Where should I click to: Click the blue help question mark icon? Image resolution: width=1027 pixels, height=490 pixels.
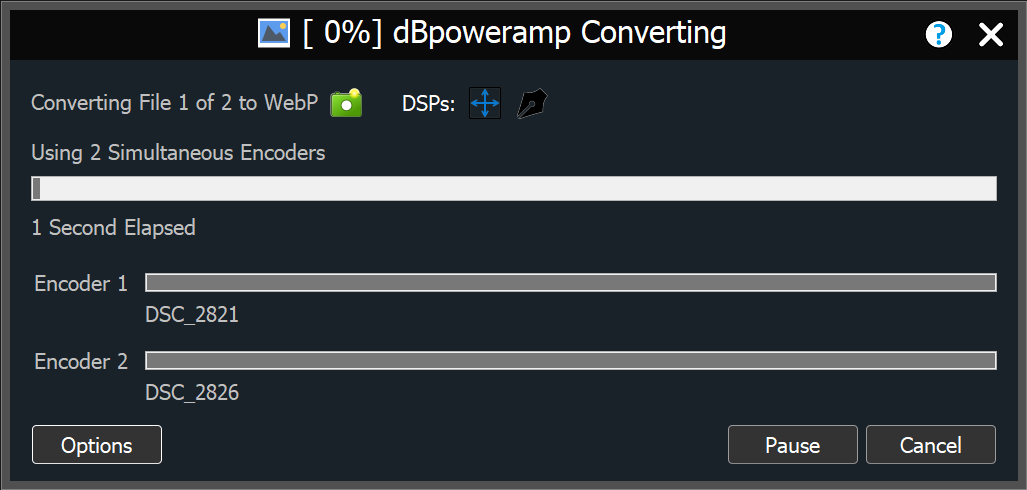pyautogui.click(x=939, y=34)
